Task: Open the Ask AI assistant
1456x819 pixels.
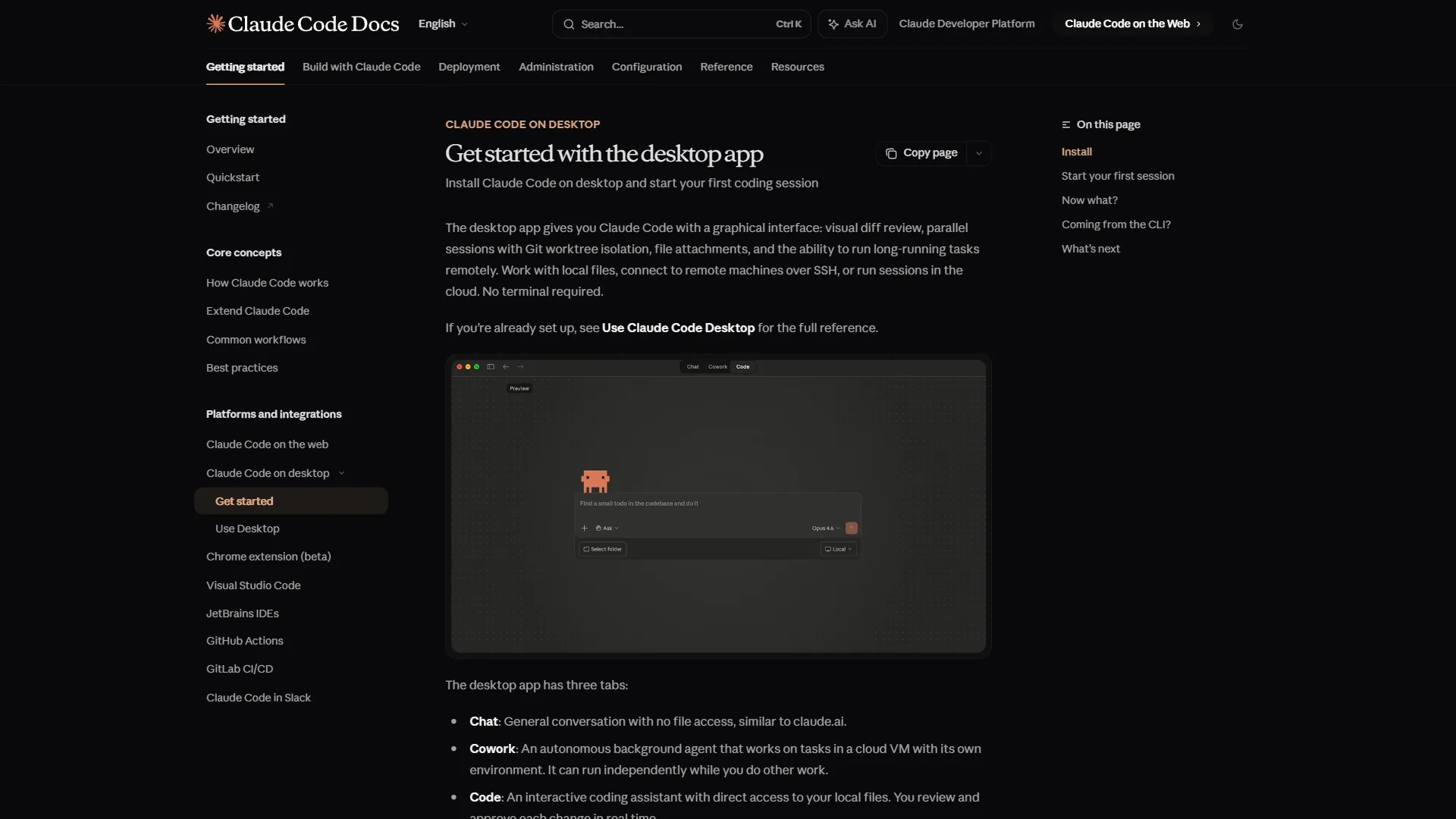Action: (x=852, y=24)
